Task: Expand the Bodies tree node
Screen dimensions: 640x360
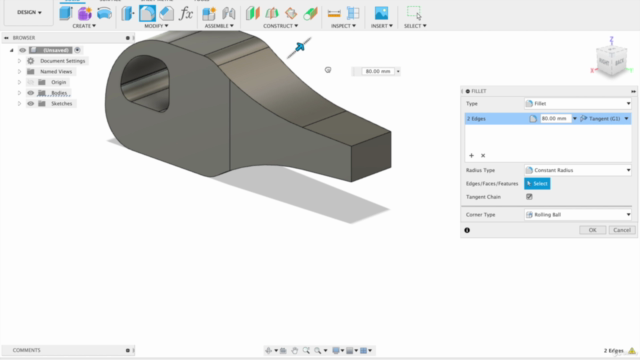Action: 19,93
